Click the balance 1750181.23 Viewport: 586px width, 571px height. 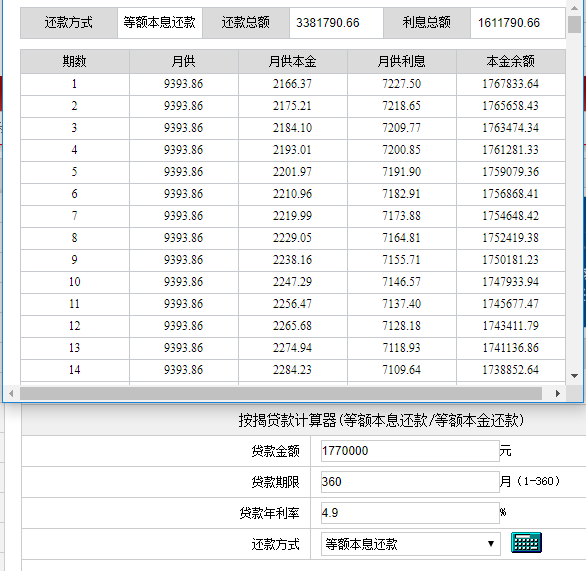511,260
